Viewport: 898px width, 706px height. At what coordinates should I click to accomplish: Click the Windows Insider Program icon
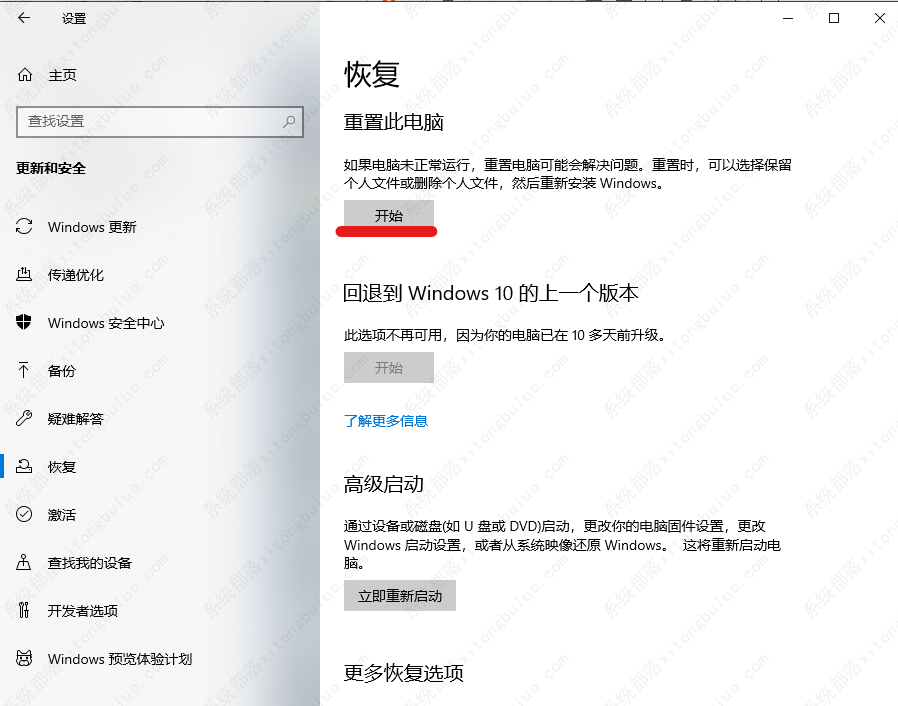(25, 658)
